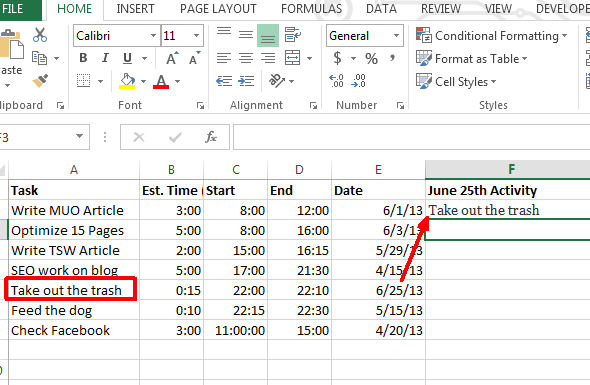Select cell 'Take out the trash' in column A
The height and width of the screenshot is (385, 590).
74,290
